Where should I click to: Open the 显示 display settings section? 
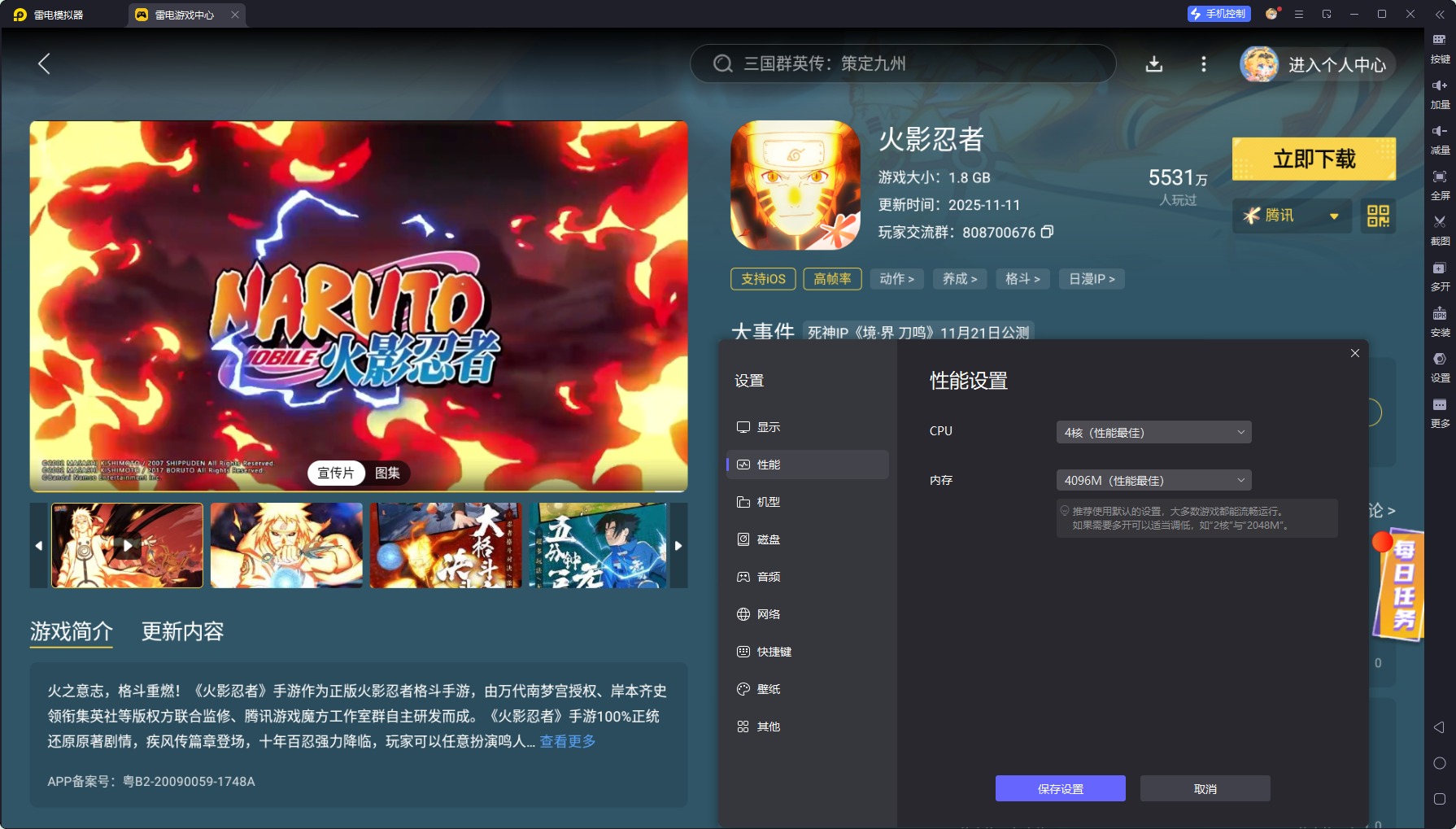pyautogui.click(x=808, y=427)
